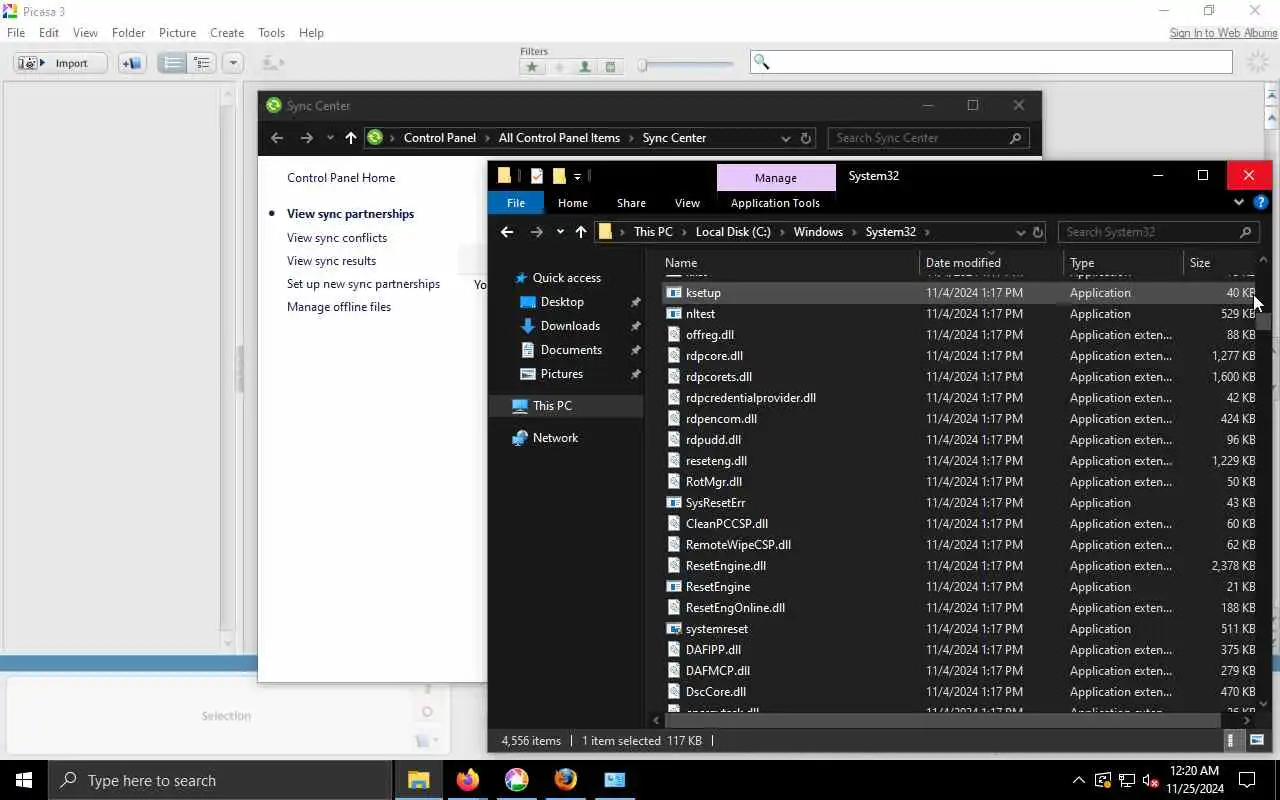
Task: Open File Explorer from taskbar
Action: [418, 780]
